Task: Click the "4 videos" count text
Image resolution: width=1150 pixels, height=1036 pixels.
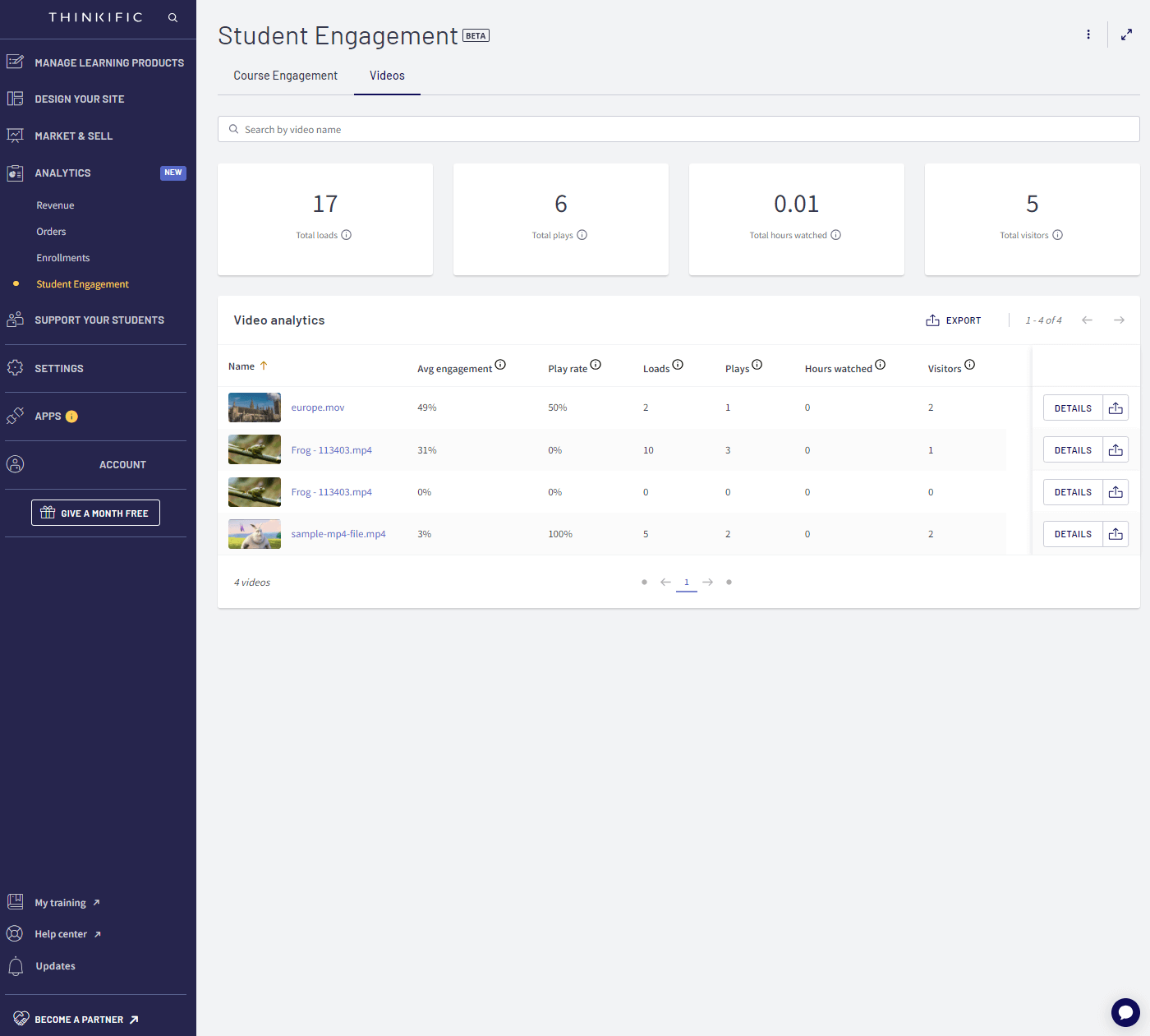Action: (252, 582)
